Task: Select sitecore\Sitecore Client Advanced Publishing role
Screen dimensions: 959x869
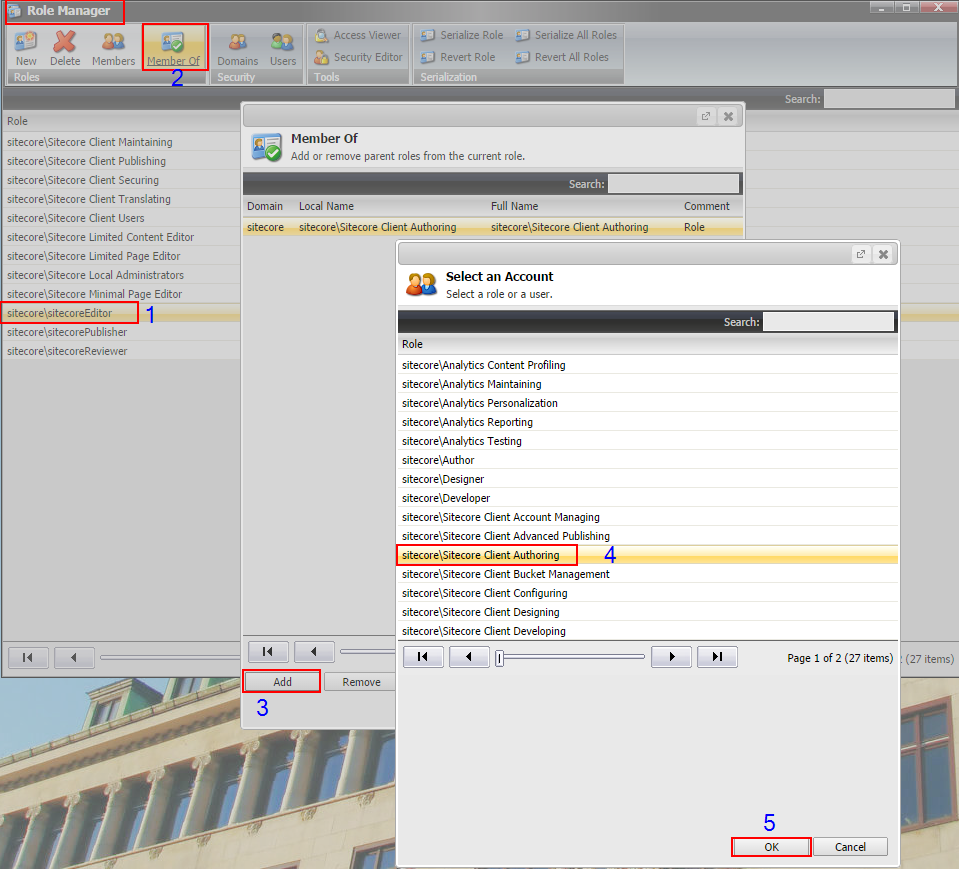Action: [x=648, y=536]
